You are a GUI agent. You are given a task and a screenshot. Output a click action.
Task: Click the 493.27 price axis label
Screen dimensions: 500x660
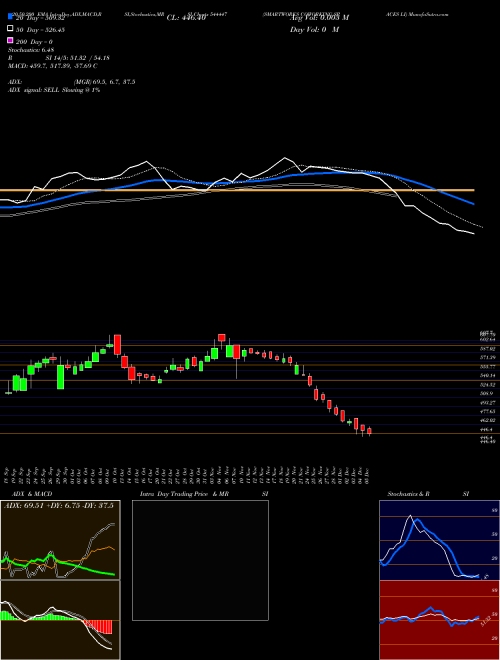pos(488,403)
